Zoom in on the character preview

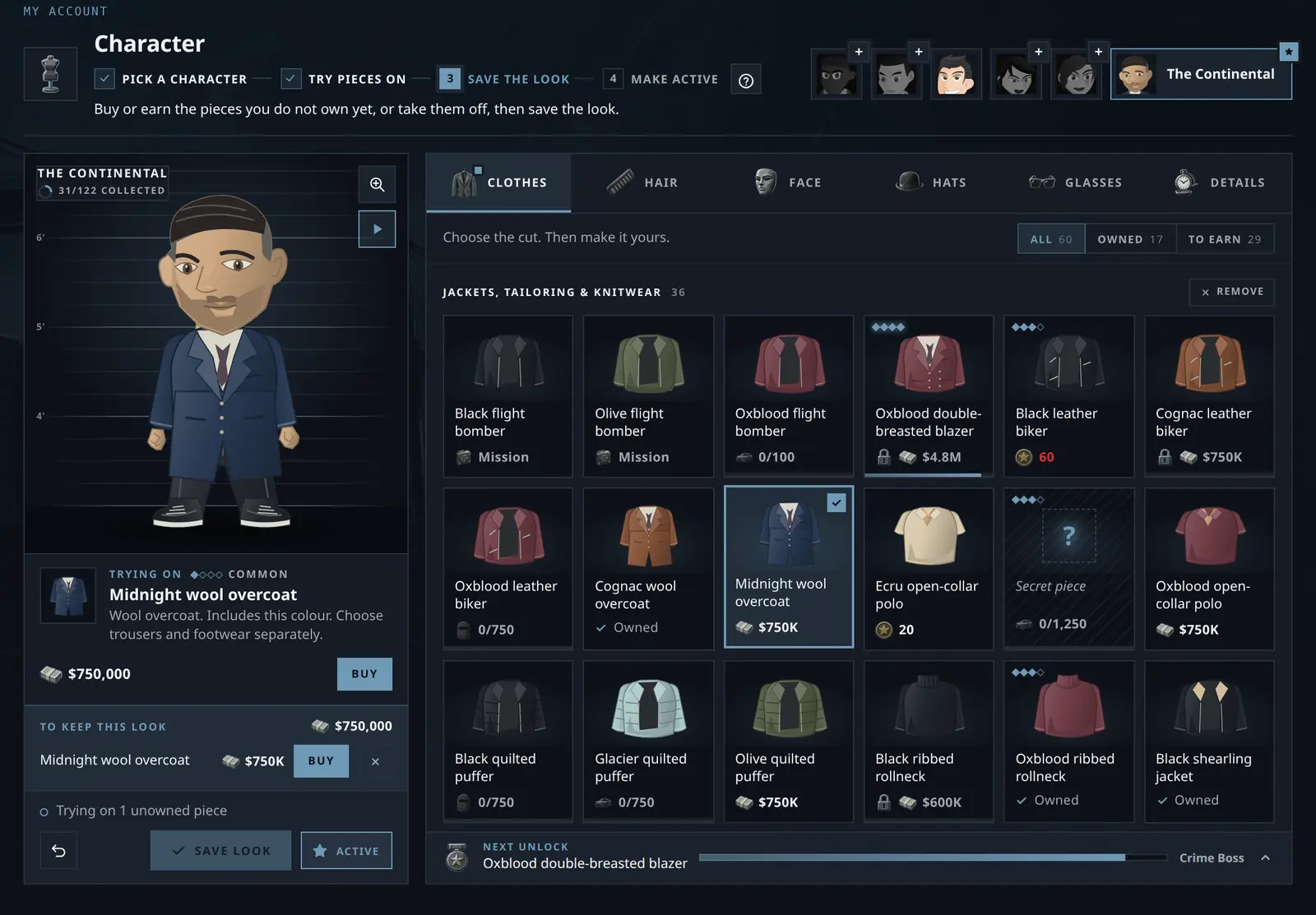(x=377, y=184)
